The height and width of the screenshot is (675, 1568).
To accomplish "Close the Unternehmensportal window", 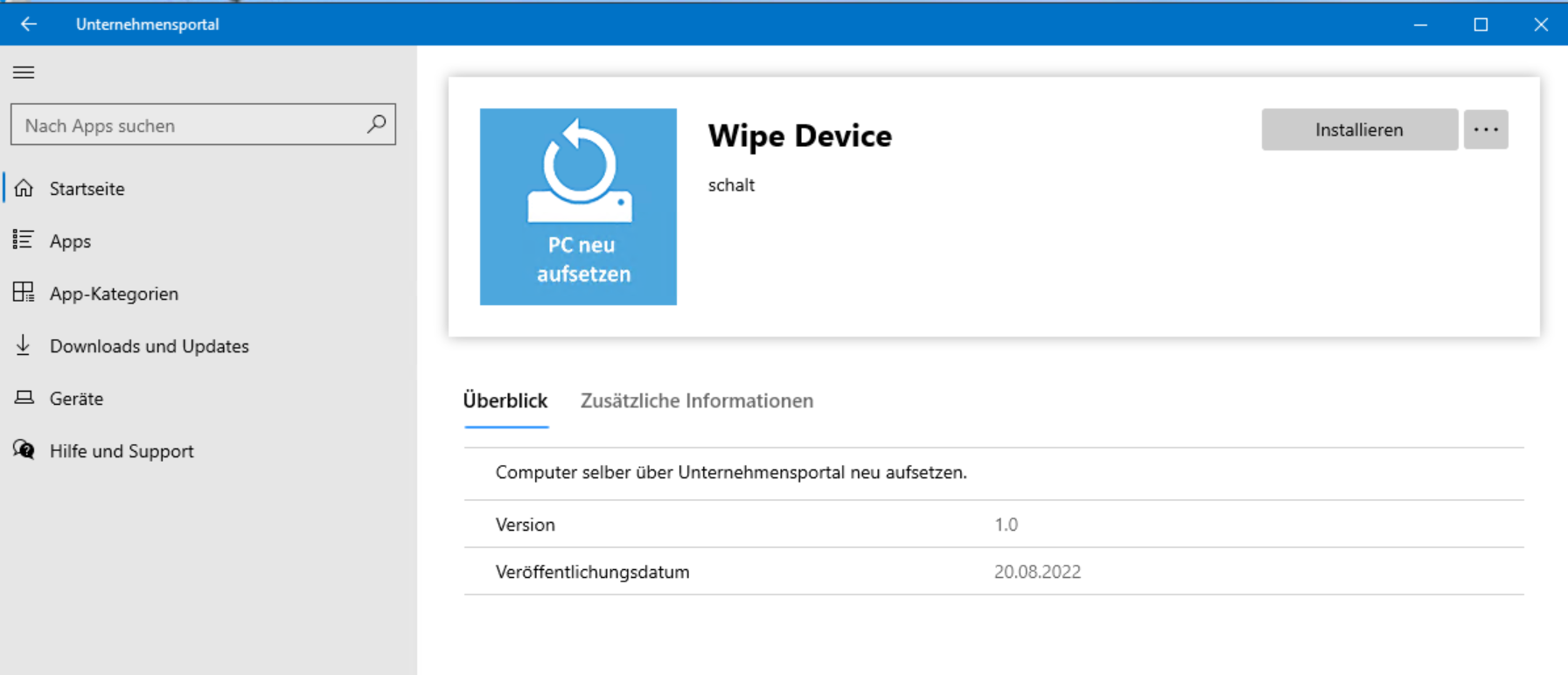I will [1541, 24].
